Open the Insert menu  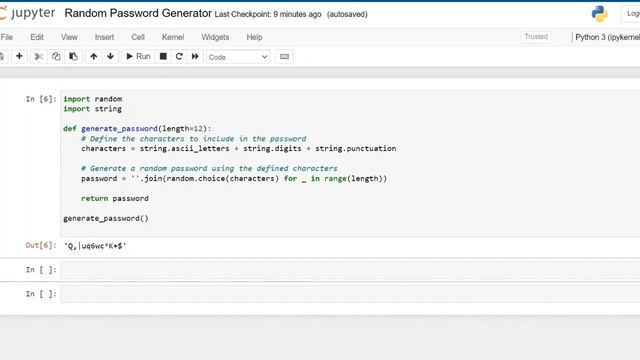(x=104, y=37)
